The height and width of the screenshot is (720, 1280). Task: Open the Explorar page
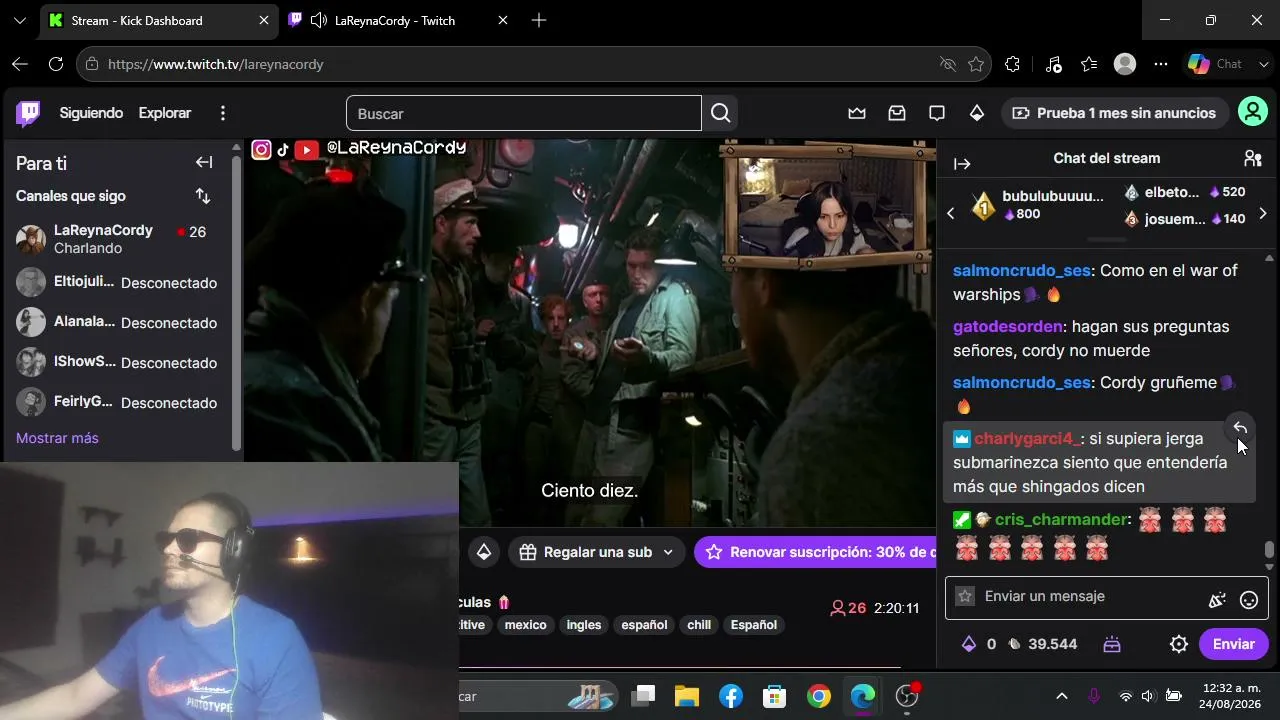click(165, 113)
